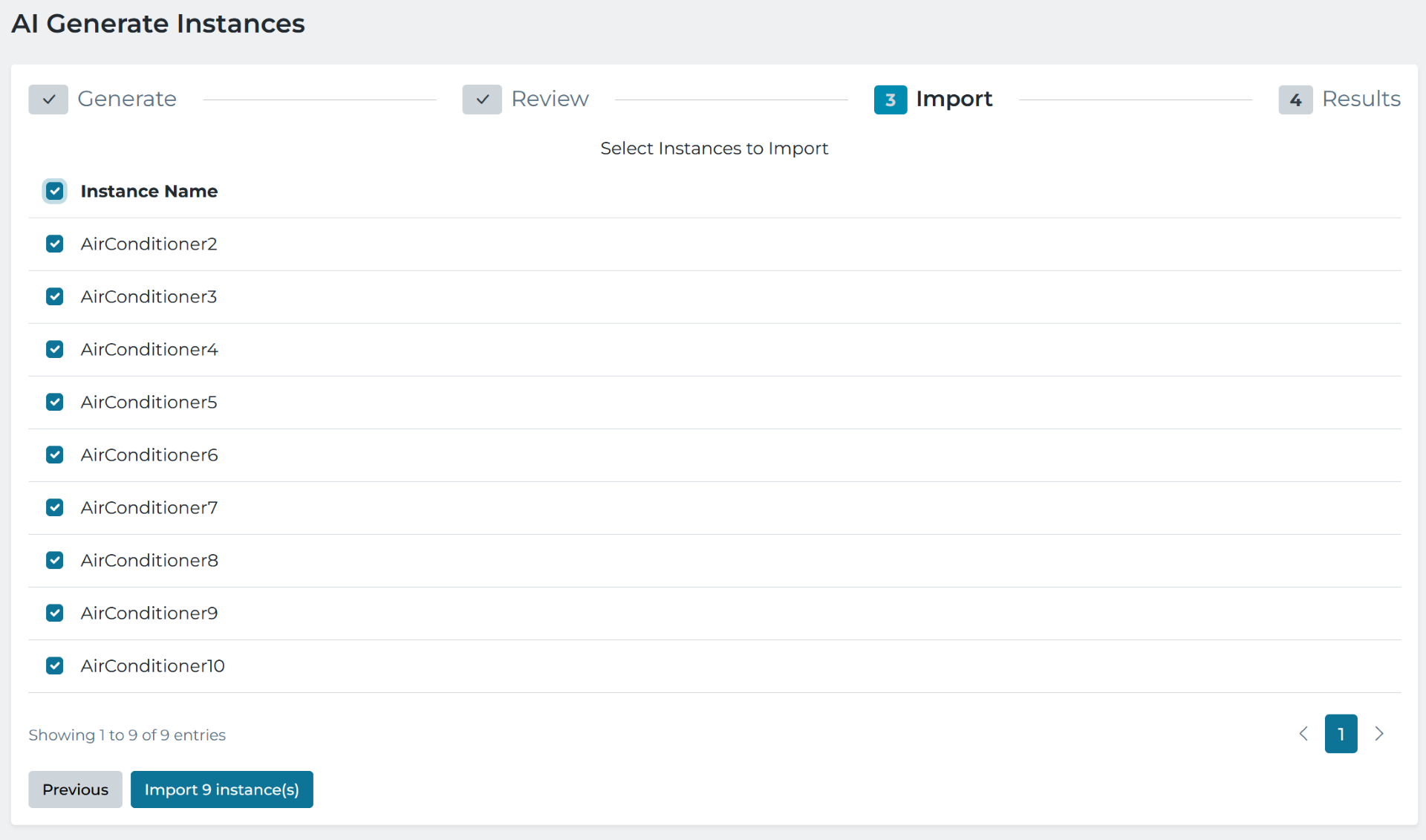Go to next page with right chevron
Image resolution: width=1426 pixels, height=840 pixels.
1379,734
